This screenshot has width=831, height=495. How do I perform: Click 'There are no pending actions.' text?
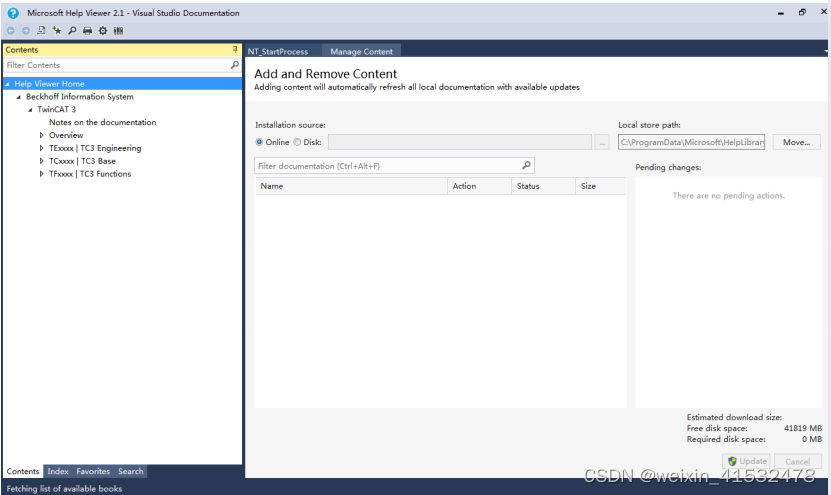(729, 196)
